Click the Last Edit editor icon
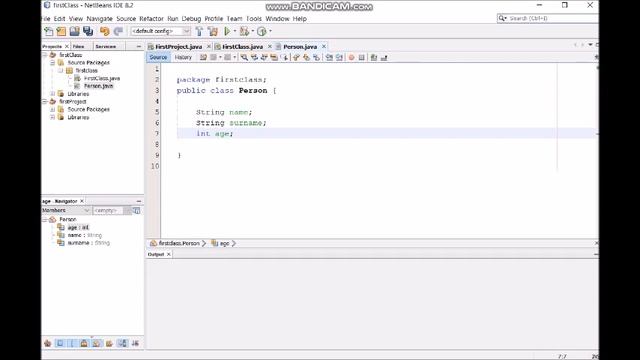This screenshot has width=640, height=360. coord(203,58)
